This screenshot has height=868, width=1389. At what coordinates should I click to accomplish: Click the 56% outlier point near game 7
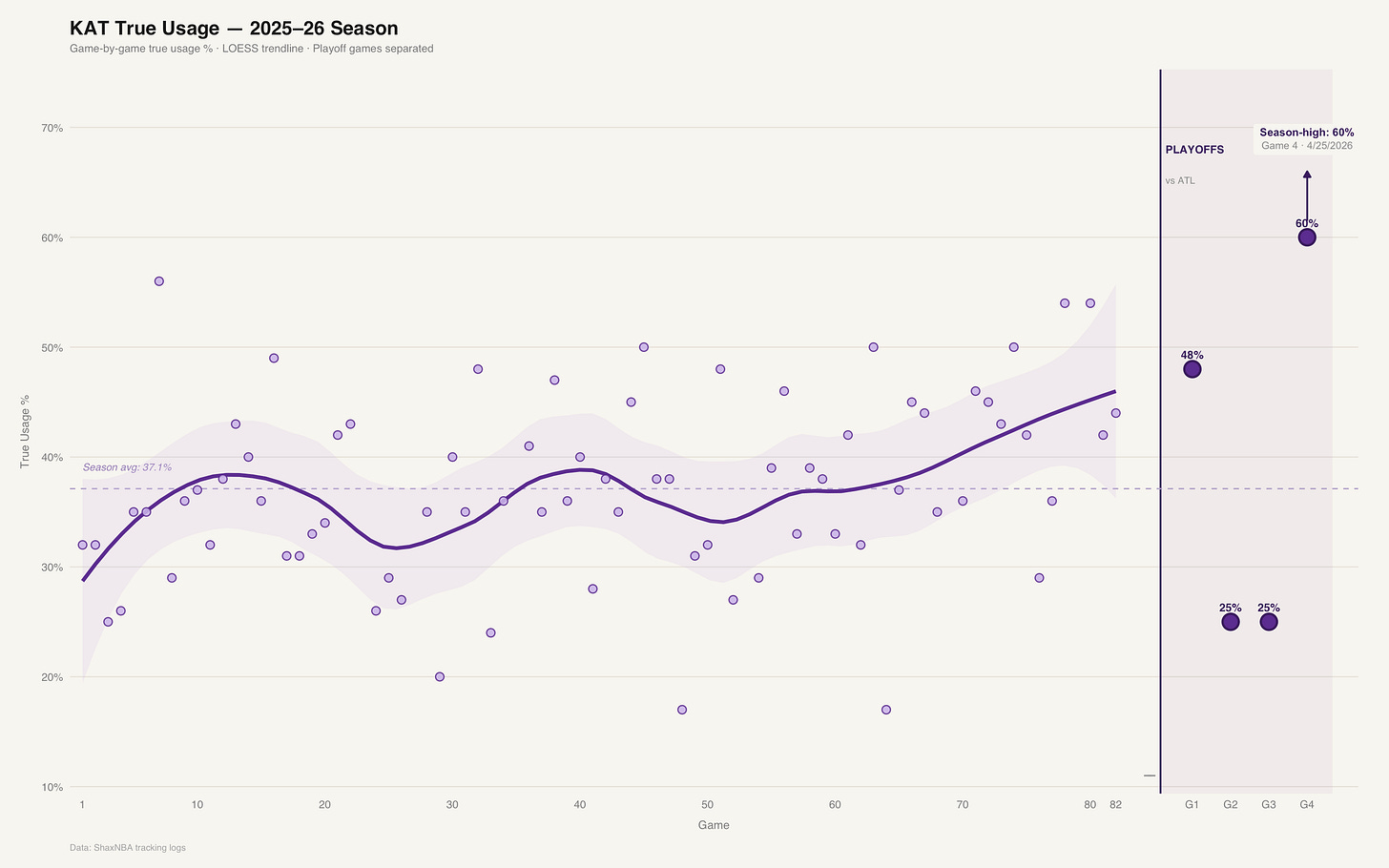159,281
